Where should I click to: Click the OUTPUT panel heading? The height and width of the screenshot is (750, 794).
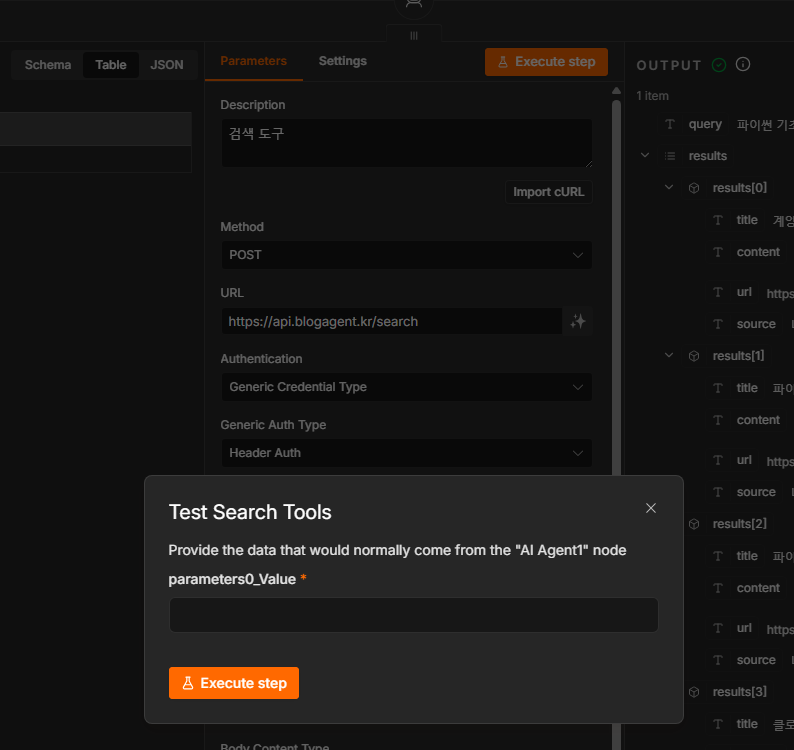tap(669, 65)
